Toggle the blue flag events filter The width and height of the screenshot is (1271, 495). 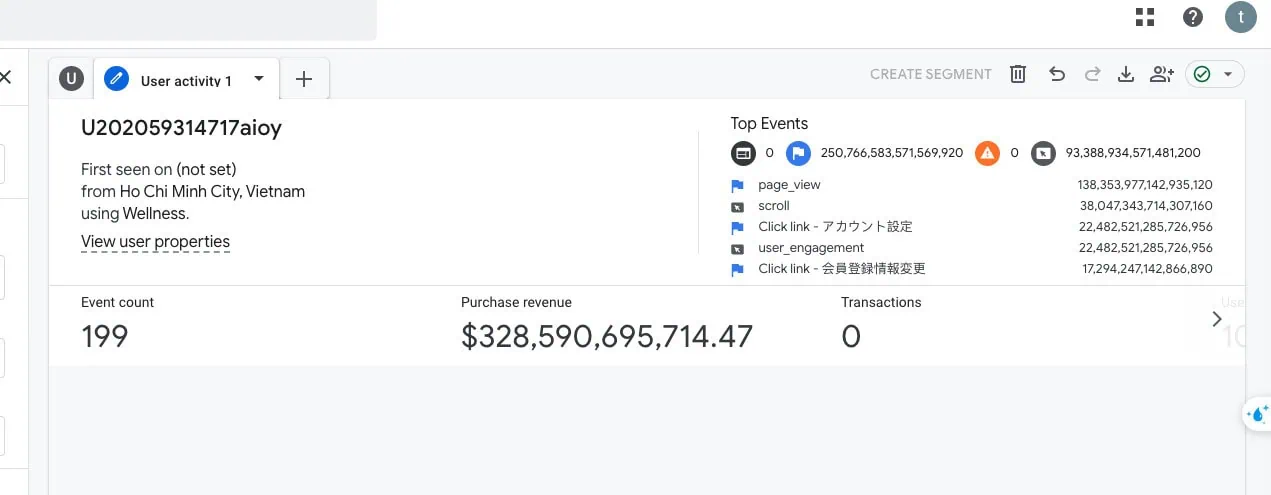[x=797, y=153]
